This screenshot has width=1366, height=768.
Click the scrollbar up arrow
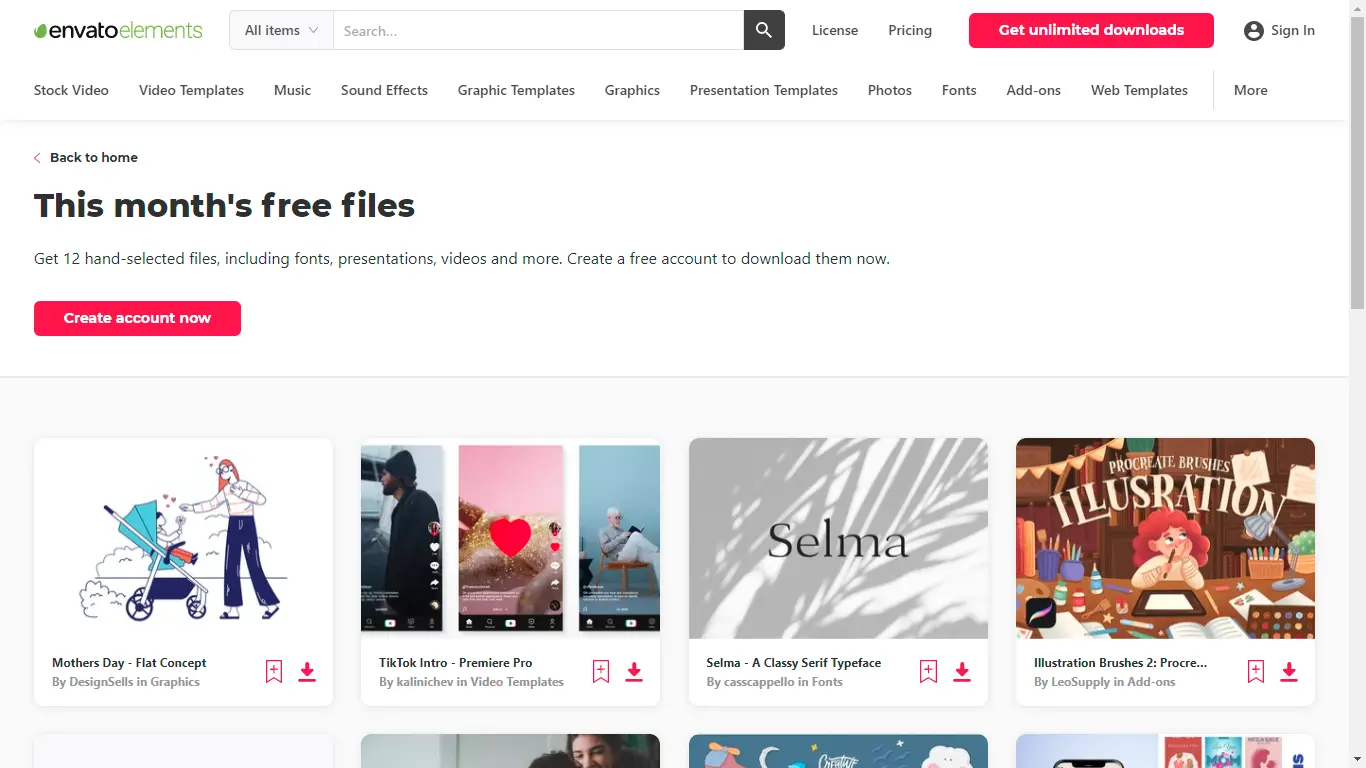pos(1357,8)
